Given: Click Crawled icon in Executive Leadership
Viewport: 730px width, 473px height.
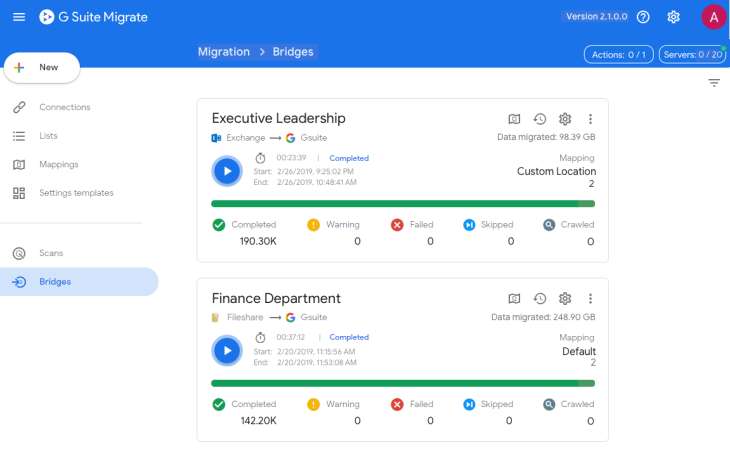Looking at the screenshot, I should point(549,225).
